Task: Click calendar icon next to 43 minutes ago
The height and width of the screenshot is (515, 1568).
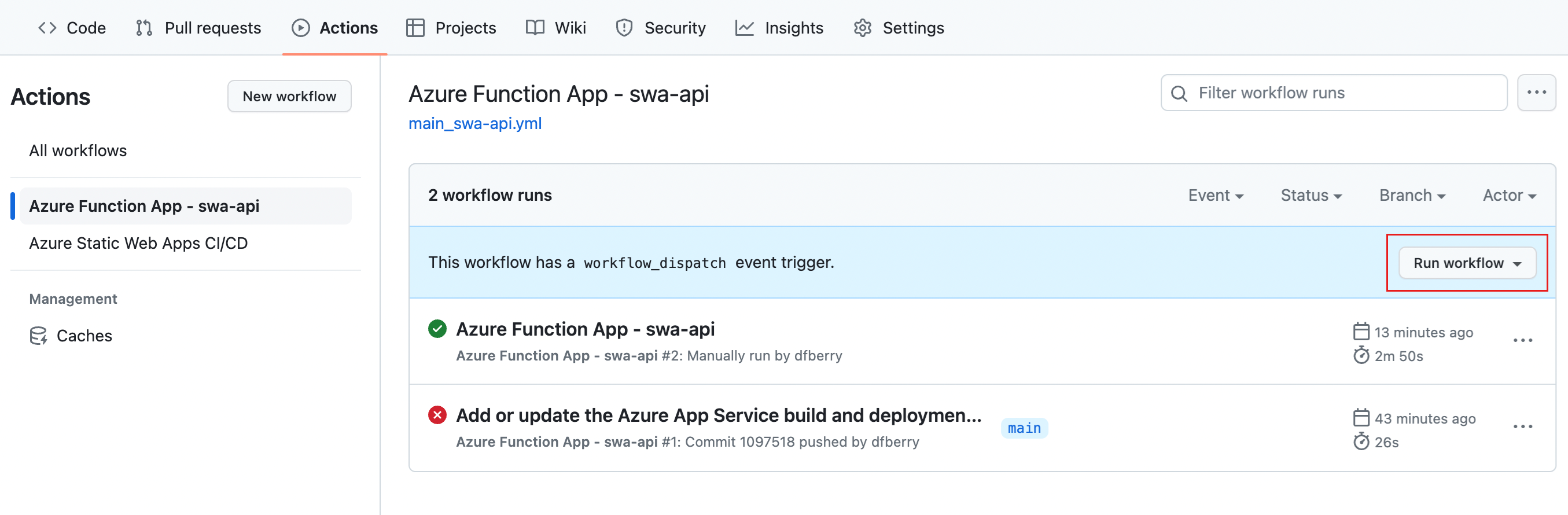Action: 1361,418
